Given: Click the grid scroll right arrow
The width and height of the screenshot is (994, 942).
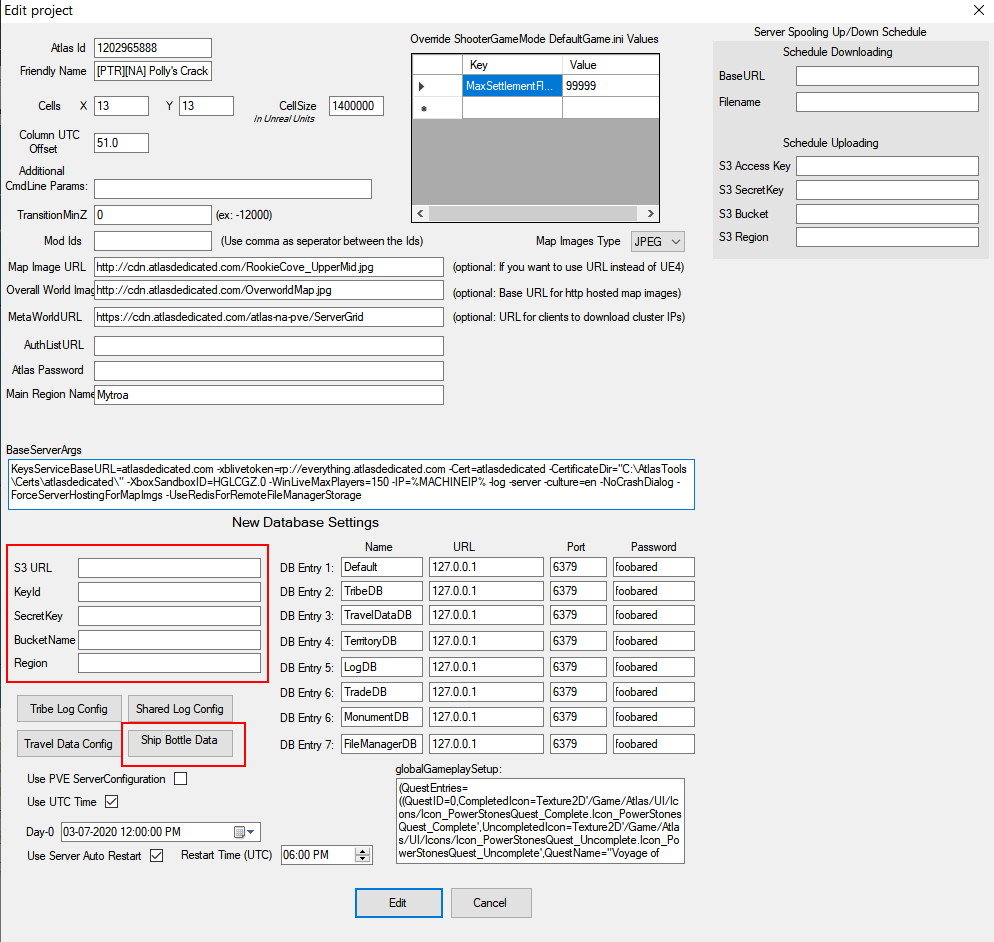Looking at the screenshot, I should click(650, 214).
